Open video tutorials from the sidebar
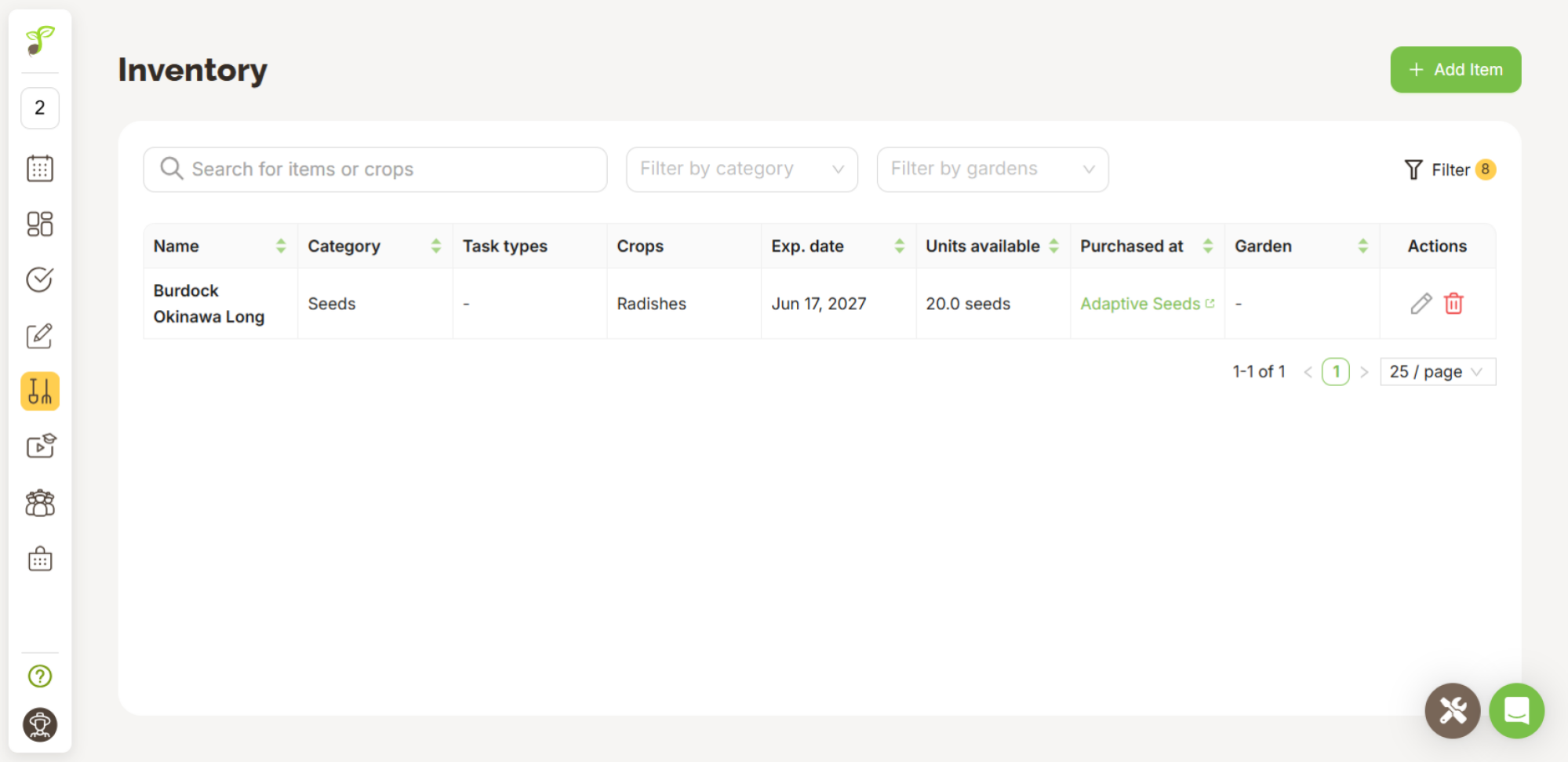Viewport: 1568px width, 762px height. tap(39, 446)
